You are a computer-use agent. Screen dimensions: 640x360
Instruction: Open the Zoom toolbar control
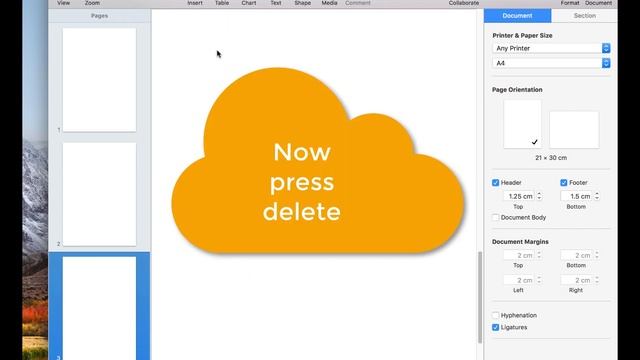pos(92,3)
